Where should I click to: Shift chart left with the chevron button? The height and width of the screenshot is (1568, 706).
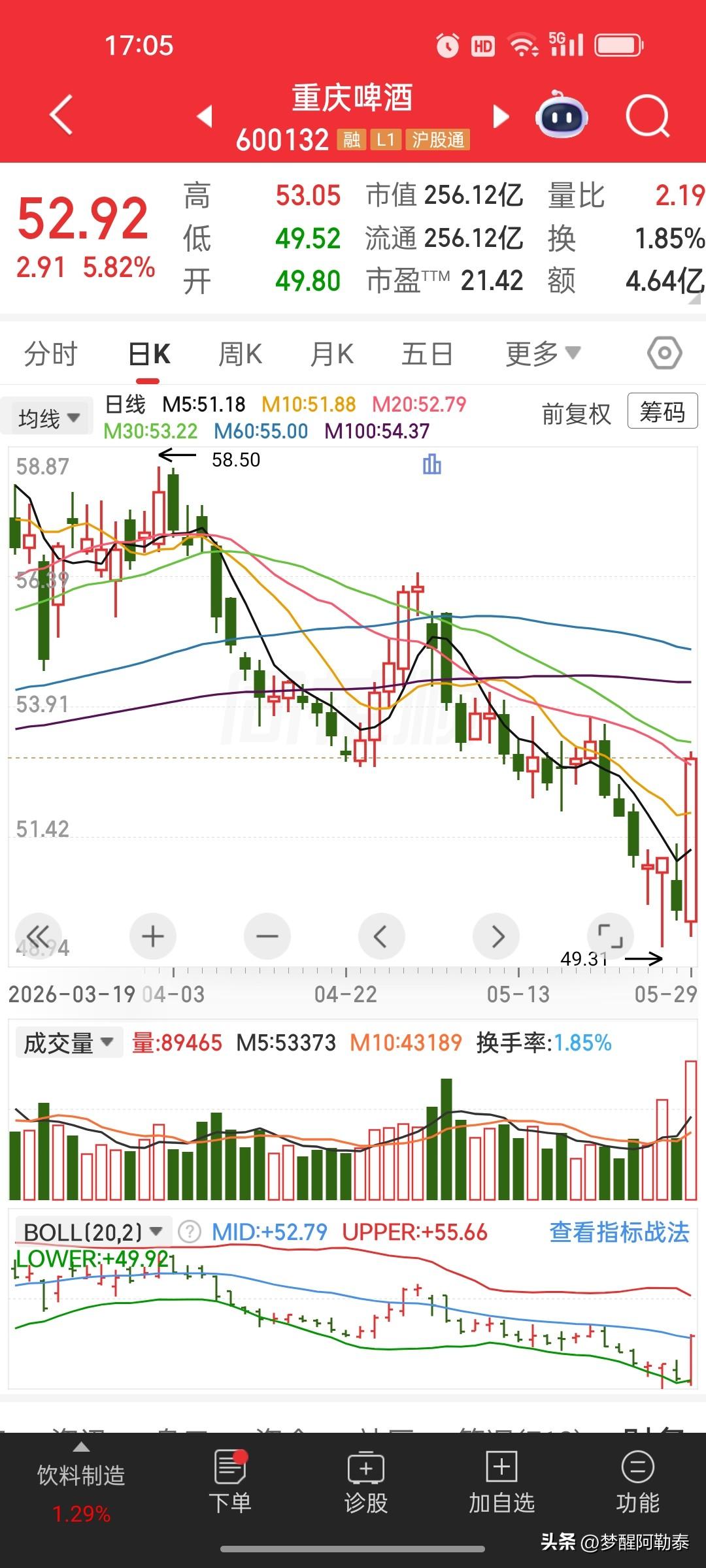click(x=382, y=936)
